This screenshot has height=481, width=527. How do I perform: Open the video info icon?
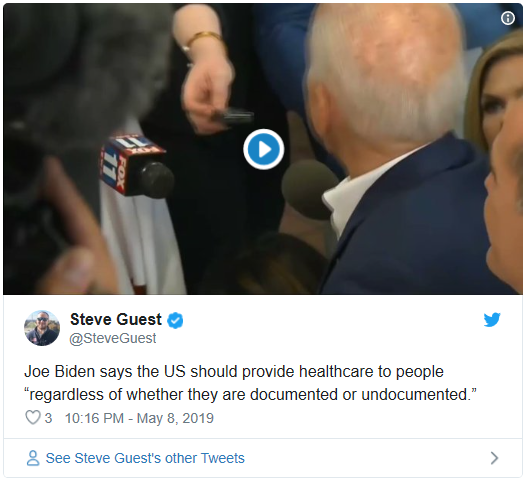click(508, 18)
